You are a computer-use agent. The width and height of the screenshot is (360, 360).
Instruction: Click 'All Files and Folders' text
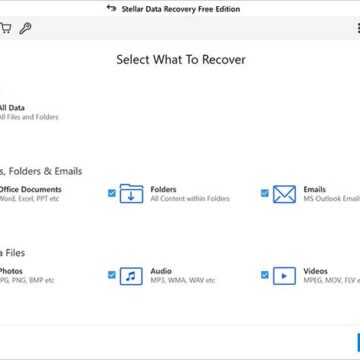tap(29, 117)
